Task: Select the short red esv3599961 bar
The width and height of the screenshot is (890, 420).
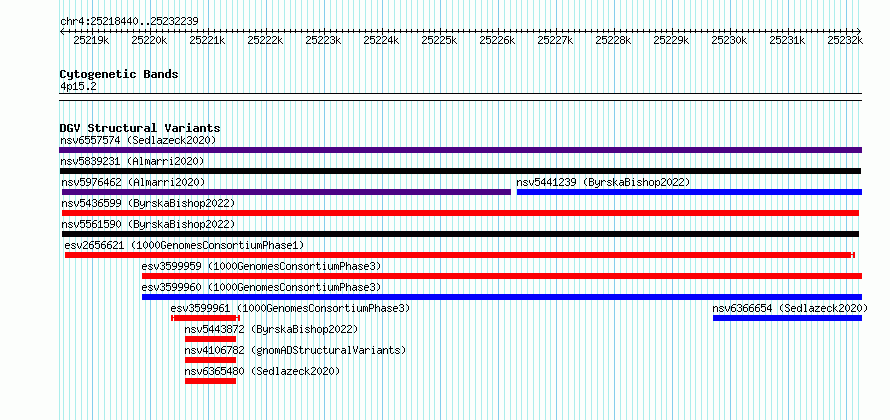Action: [205, 318]
